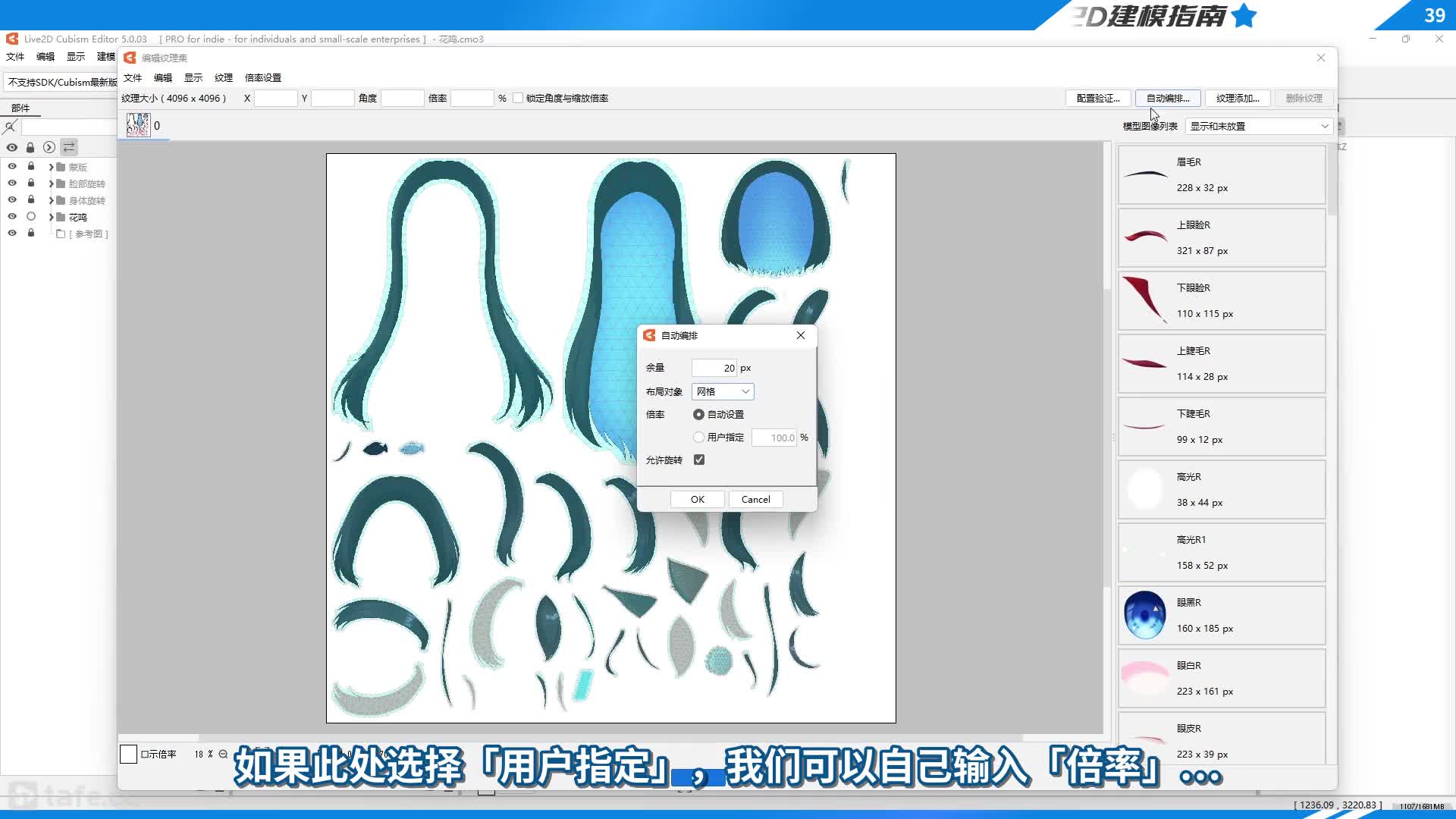Select the 自动设置 radio button

[698, 414]
